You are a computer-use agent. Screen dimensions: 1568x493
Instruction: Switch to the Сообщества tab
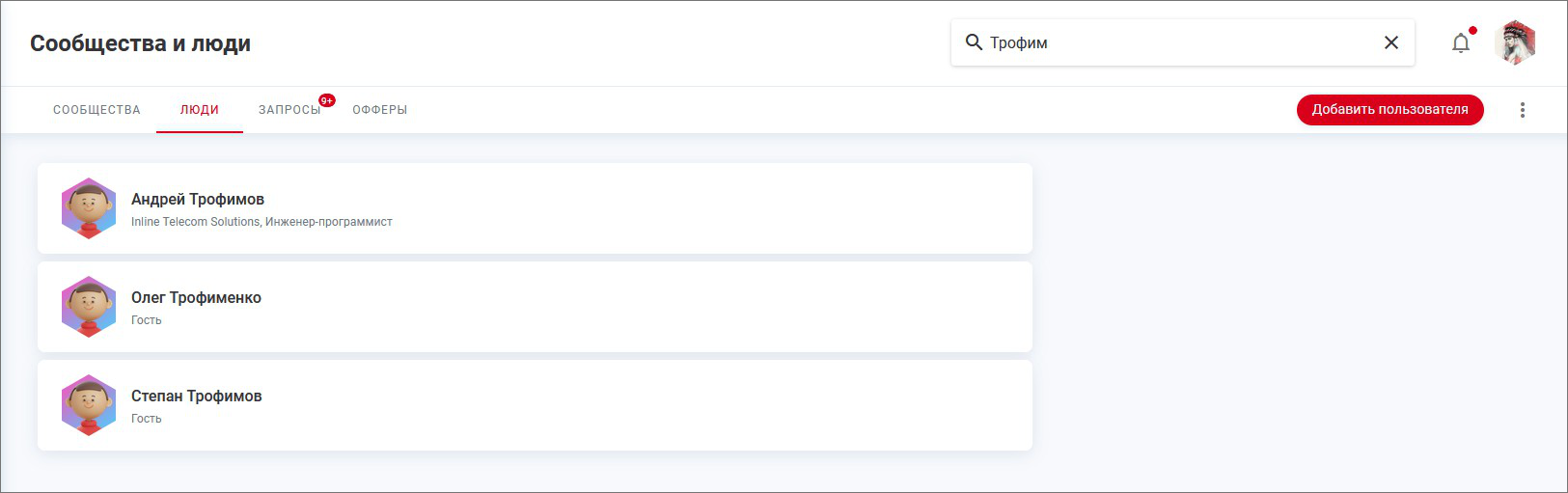pyautogui.click(x=96, y=110)
